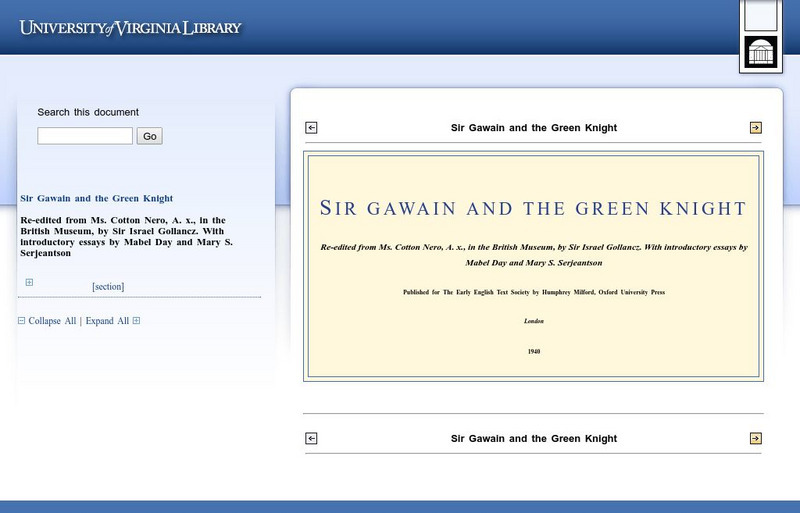Screen dimensions: 800x513
Task: Focus the Search this document field
Action: tap(85, 136)
